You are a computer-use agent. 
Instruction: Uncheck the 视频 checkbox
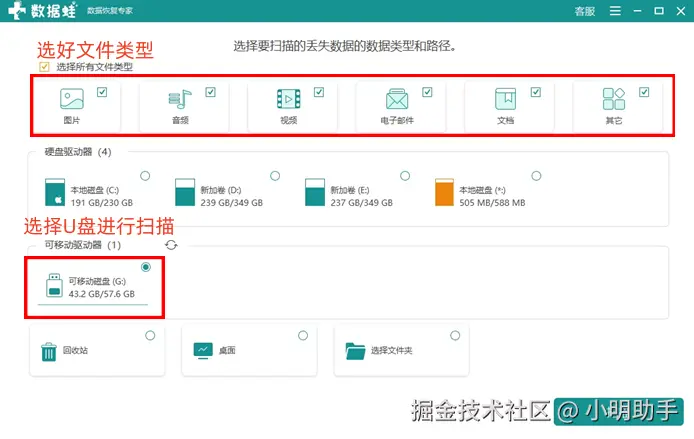319,92
